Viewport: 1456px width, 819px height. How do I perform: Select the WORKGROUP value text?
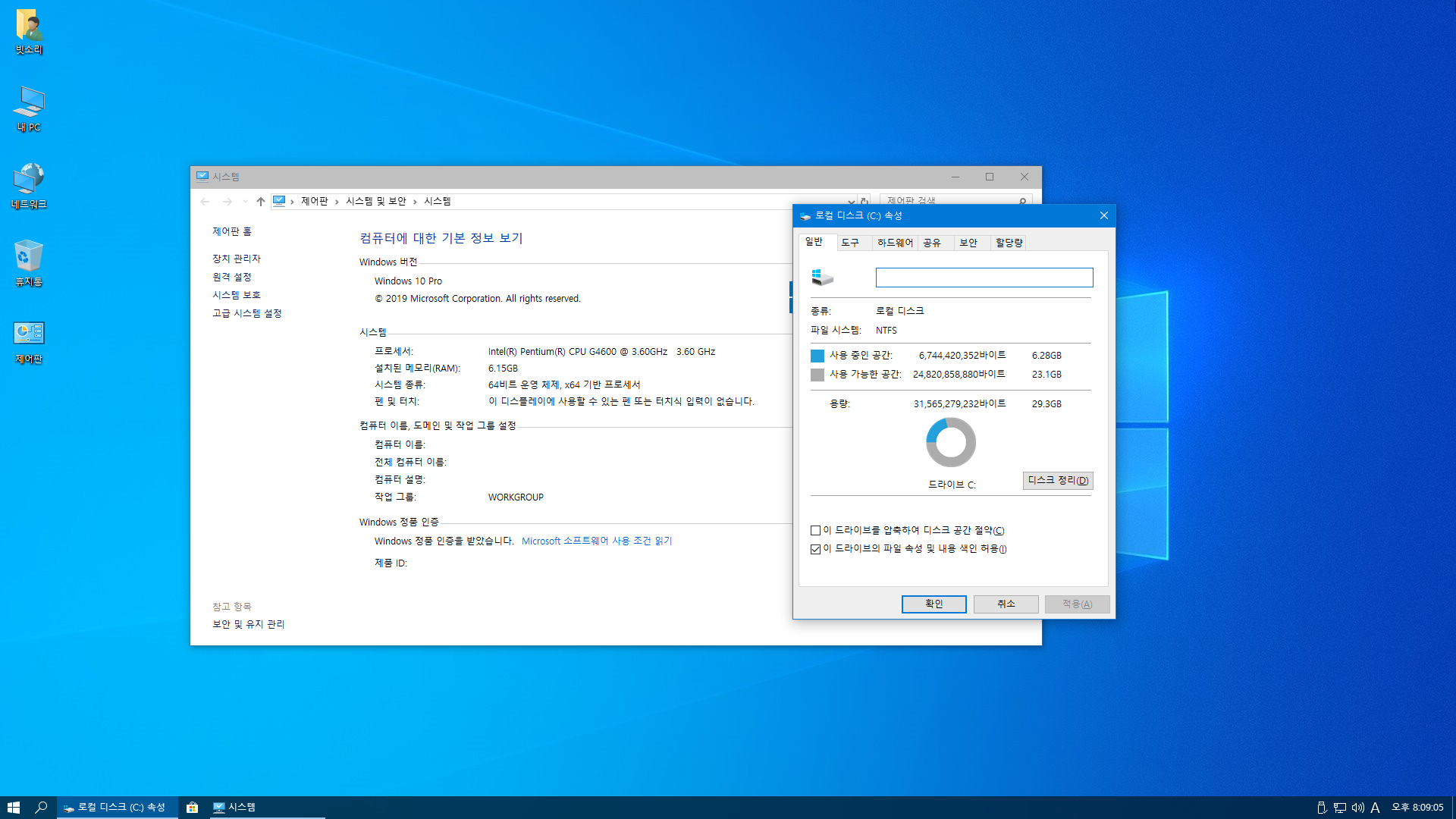pos(516,497)
